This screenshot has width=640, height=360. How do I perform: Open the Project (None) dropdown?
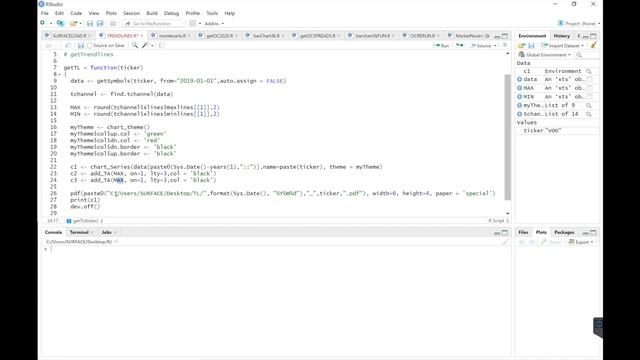pyautogui.click(x=580, y=24)
